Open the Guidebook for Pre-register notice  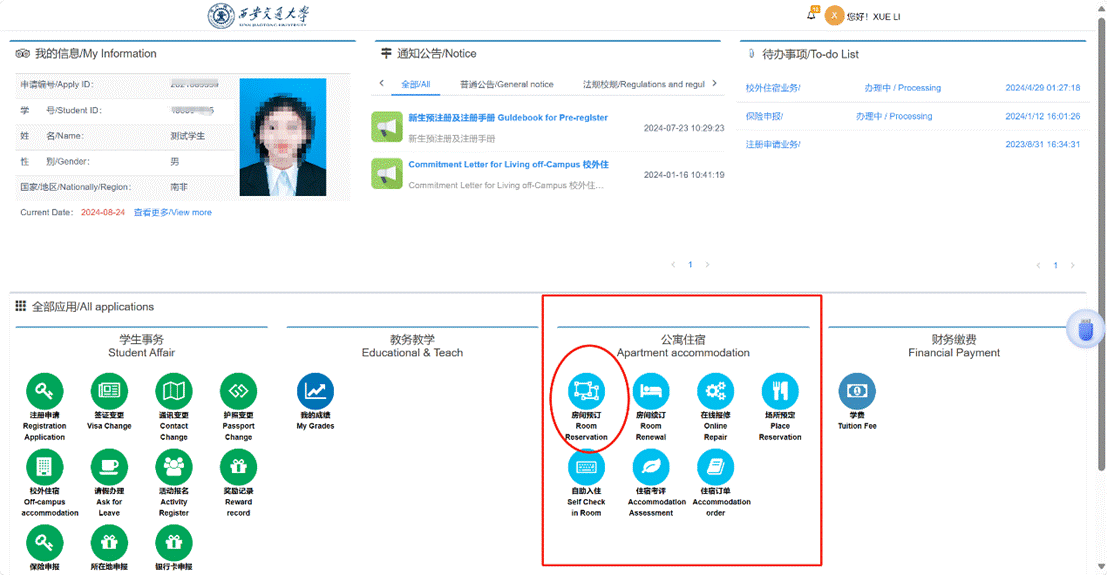tap(508, 118)
